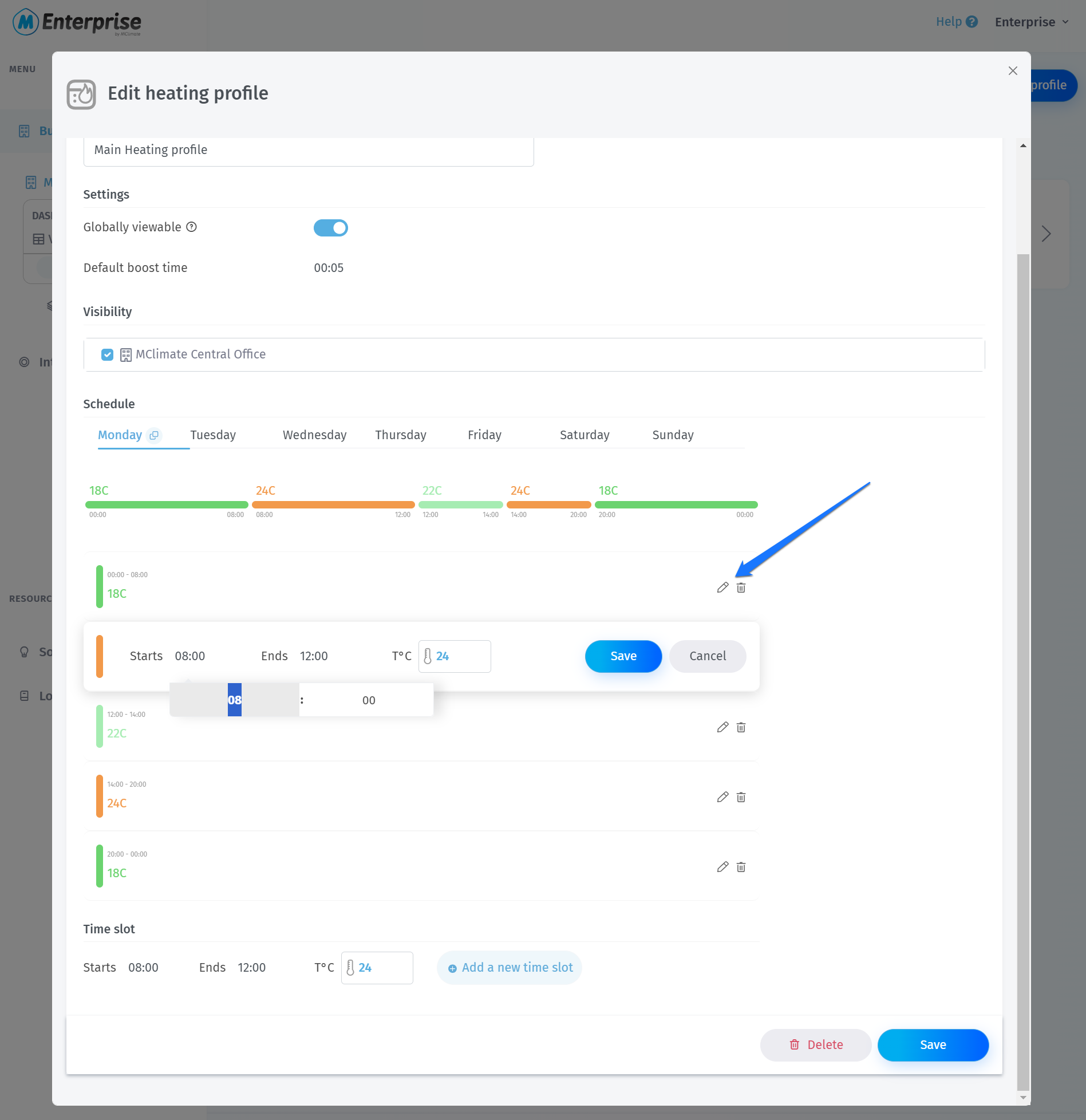Click Add a new time slot
The image size is (1086, 1120).
pyautogui.click(x=510, y=968)
